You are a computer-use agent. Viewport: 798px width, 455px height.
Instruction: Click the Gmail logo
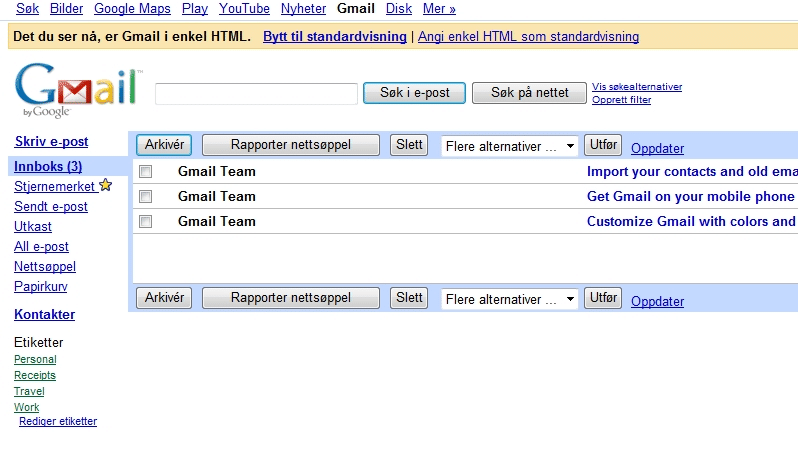pyautogui.click(x=76, y=90)
